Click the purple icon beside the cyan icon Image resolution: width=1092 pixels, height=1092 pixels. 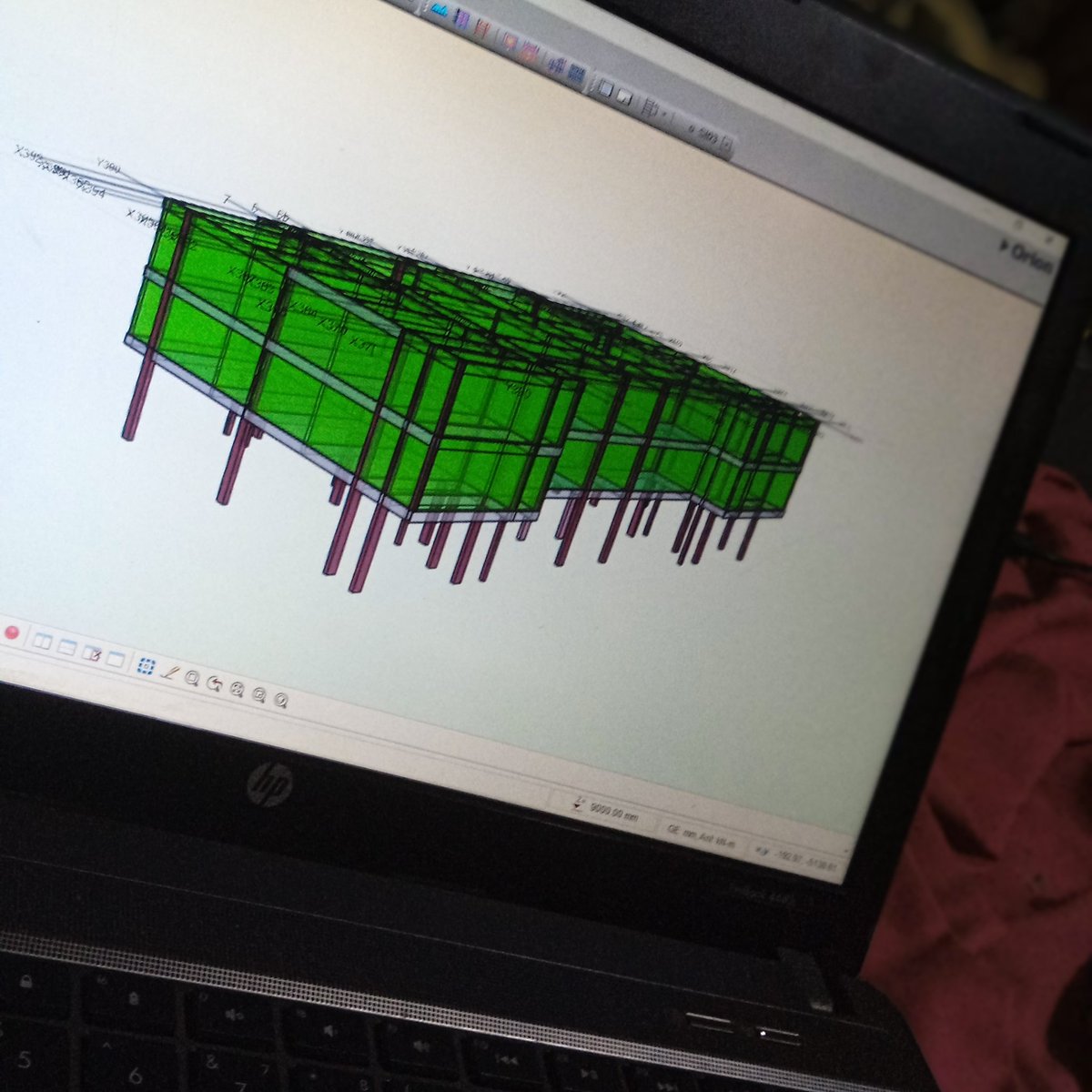(462, 18)
